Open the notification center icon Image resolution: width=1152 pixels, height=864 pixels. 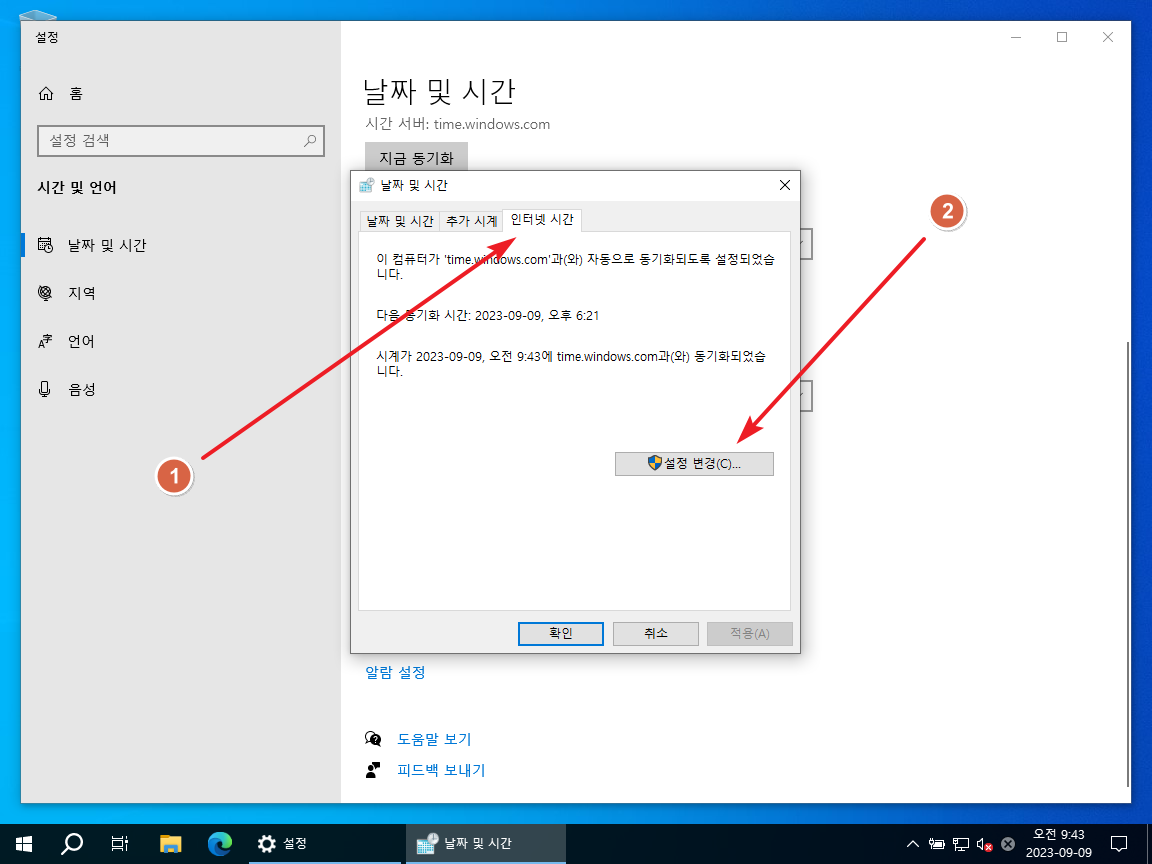(x=1119, y=843)
